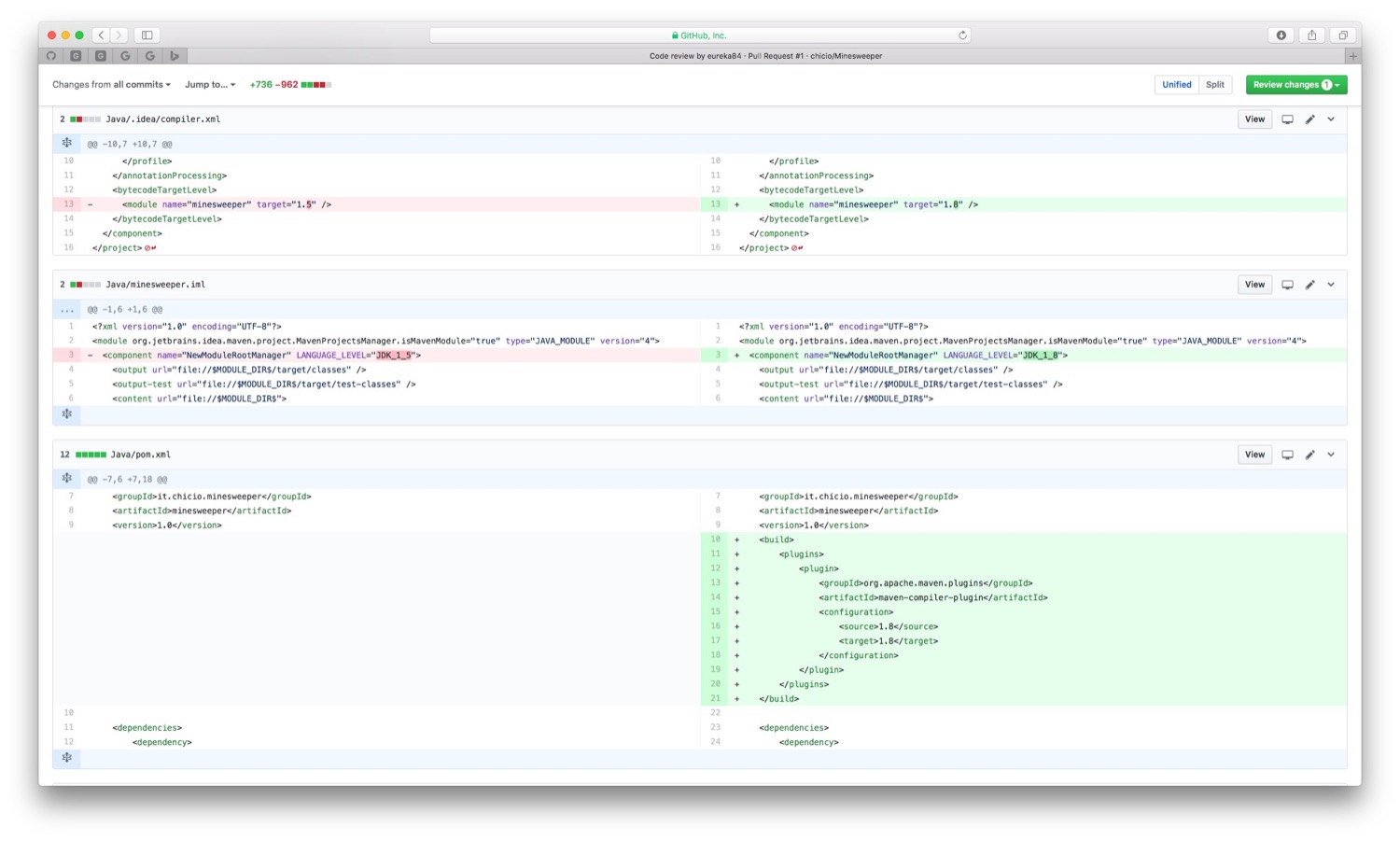Viewport: 1400px width, 841px height.
Task: Add a new tab with the plus icon
Action: tap(1353, 56)
